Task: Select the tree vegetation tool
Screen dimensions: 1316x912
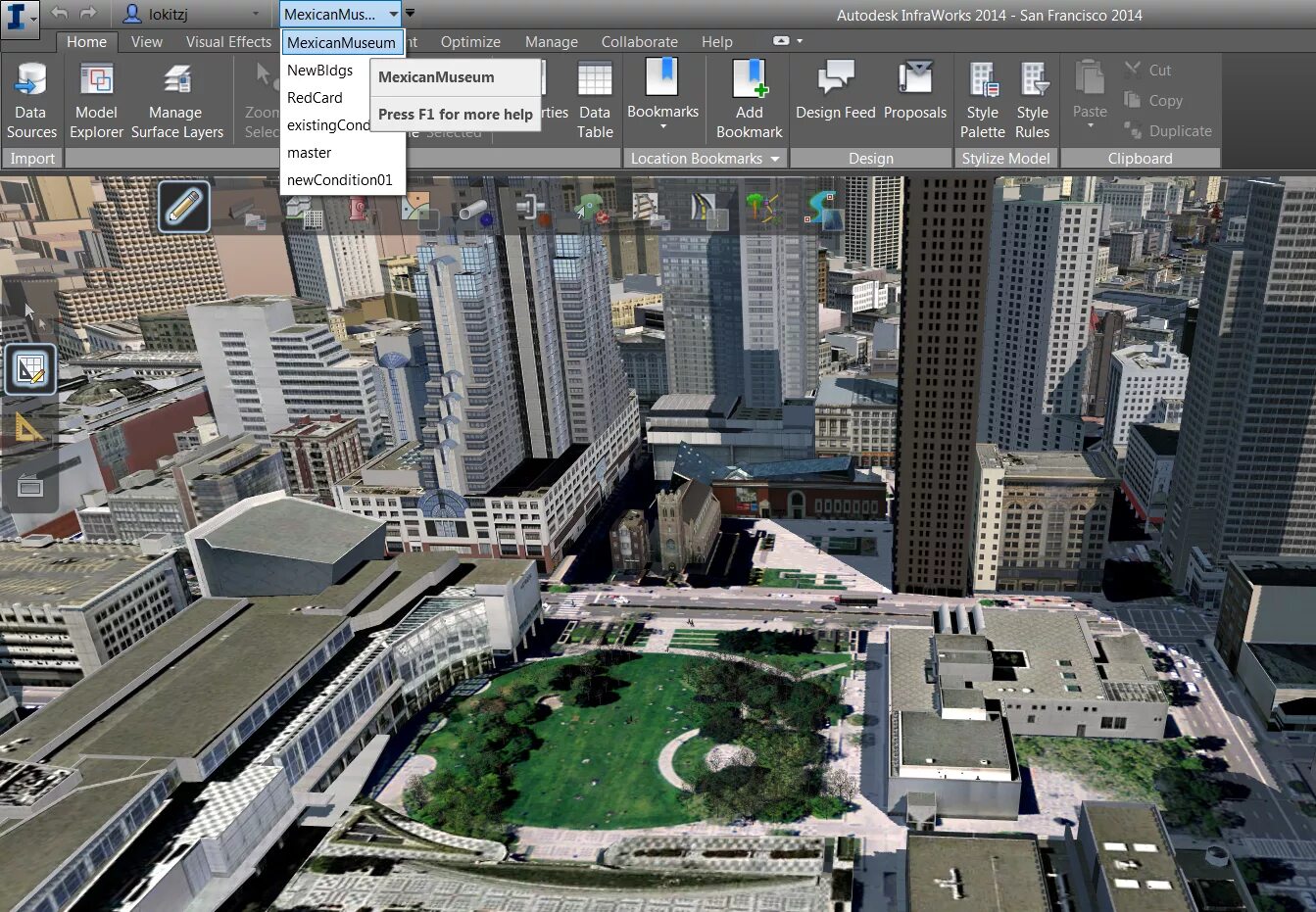Action: 761,209
